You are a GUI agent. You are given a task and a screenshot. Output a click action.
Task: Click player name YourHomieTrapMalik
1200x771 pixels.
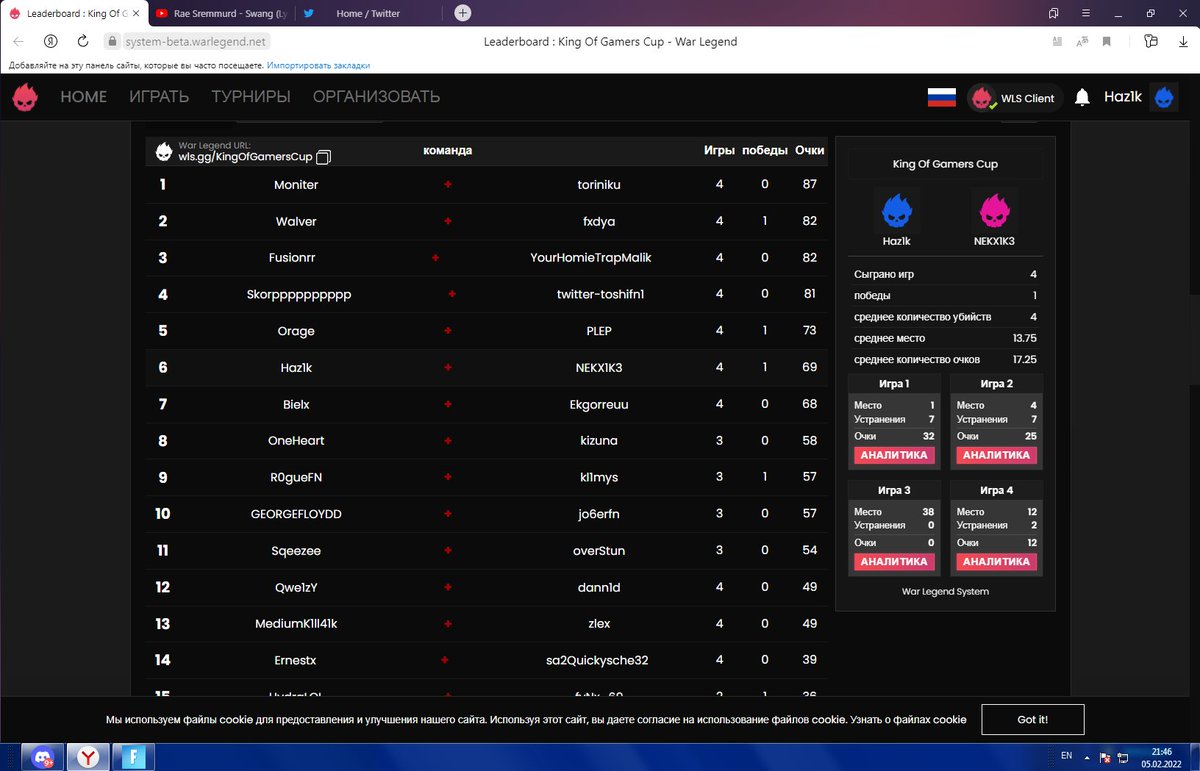coord(591,258)
